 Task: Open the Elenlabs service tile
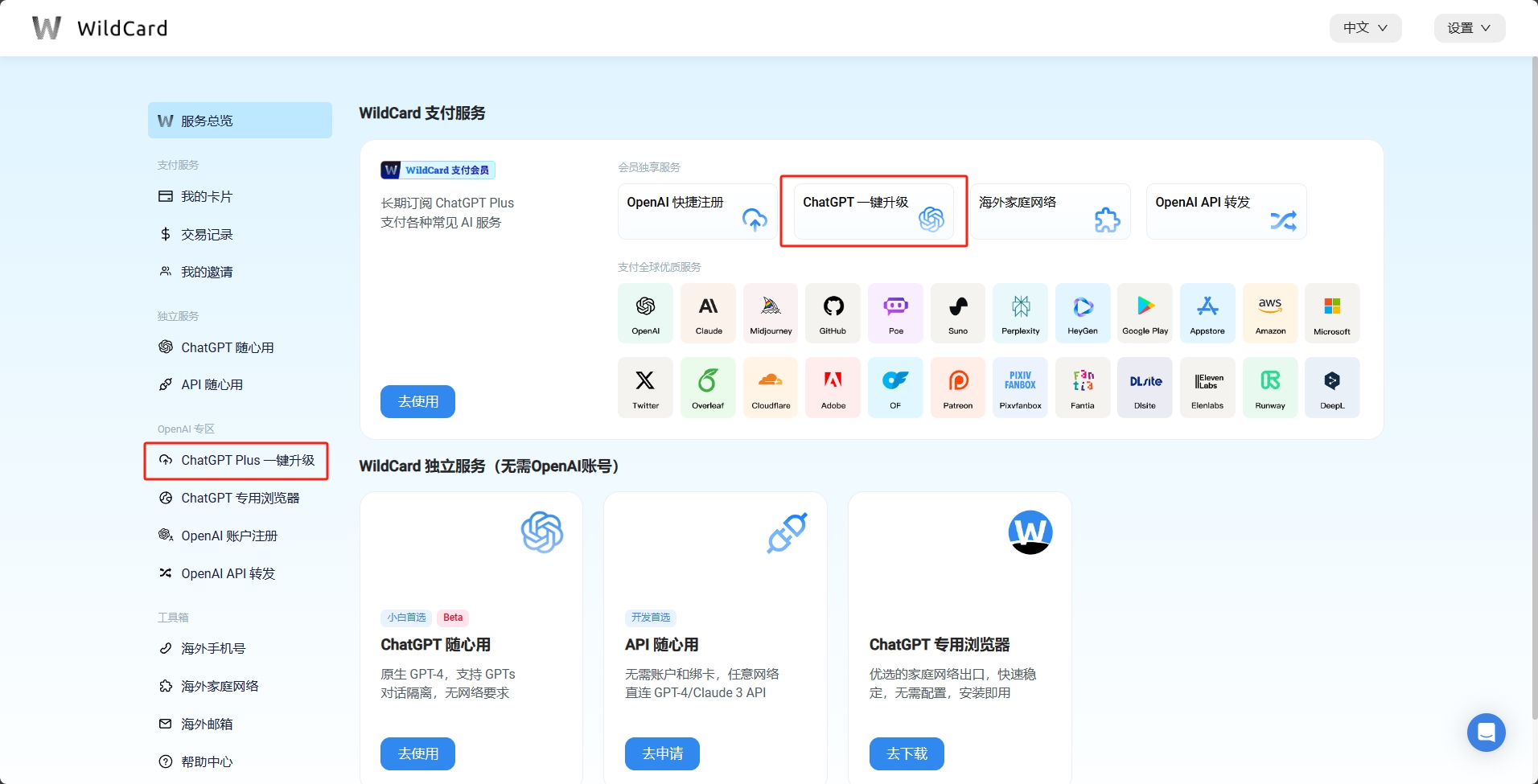[x=1207, y=388]
